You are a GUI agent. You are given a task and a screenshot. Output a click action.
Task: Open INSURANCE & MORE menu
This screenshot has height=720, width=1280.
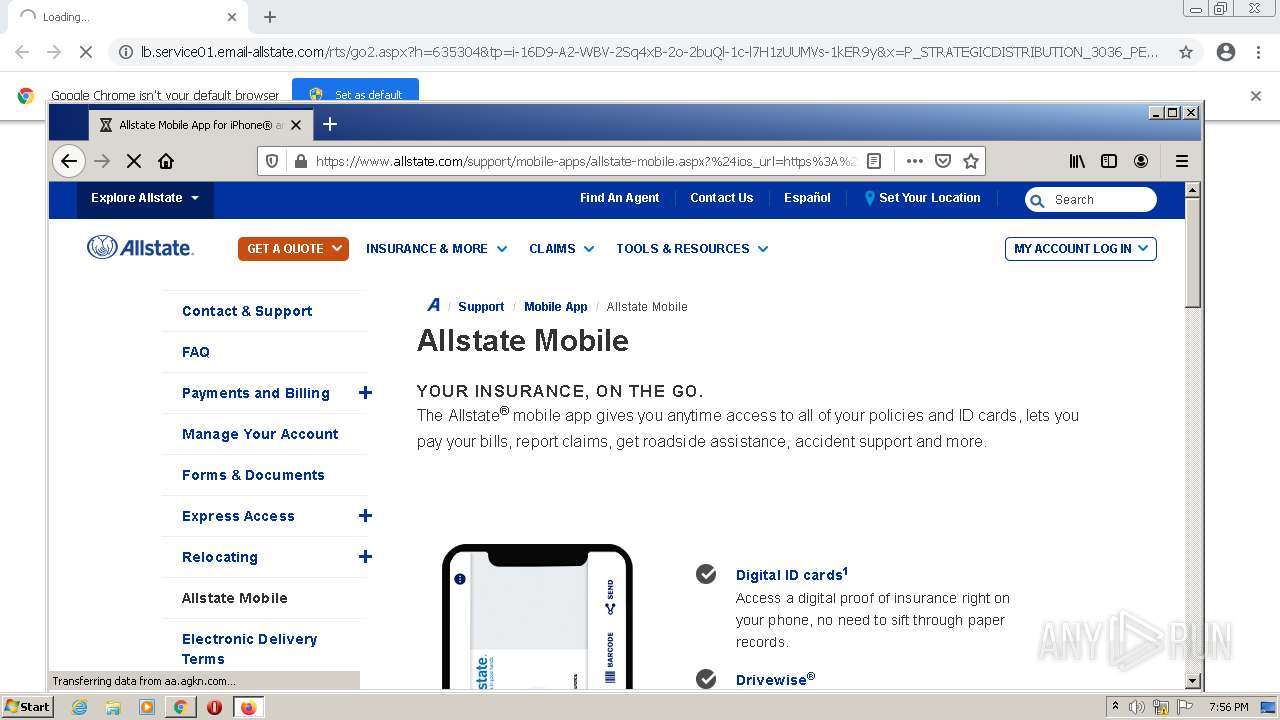[x=436, y=248]
